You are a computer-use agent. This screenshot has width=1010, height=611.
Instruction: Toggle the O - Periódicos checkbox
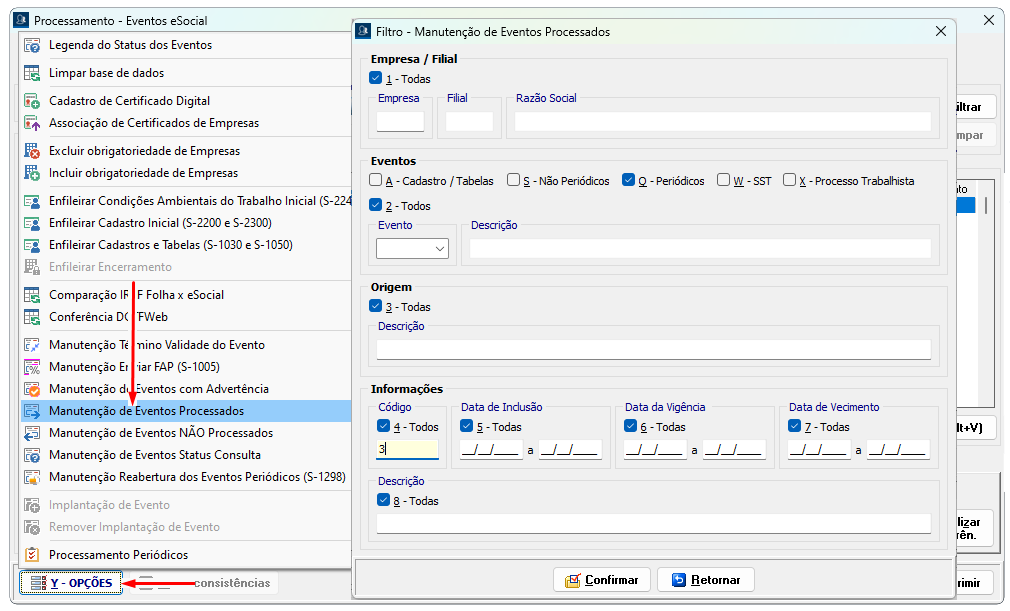pyautogui.click(x=628, y=181)
